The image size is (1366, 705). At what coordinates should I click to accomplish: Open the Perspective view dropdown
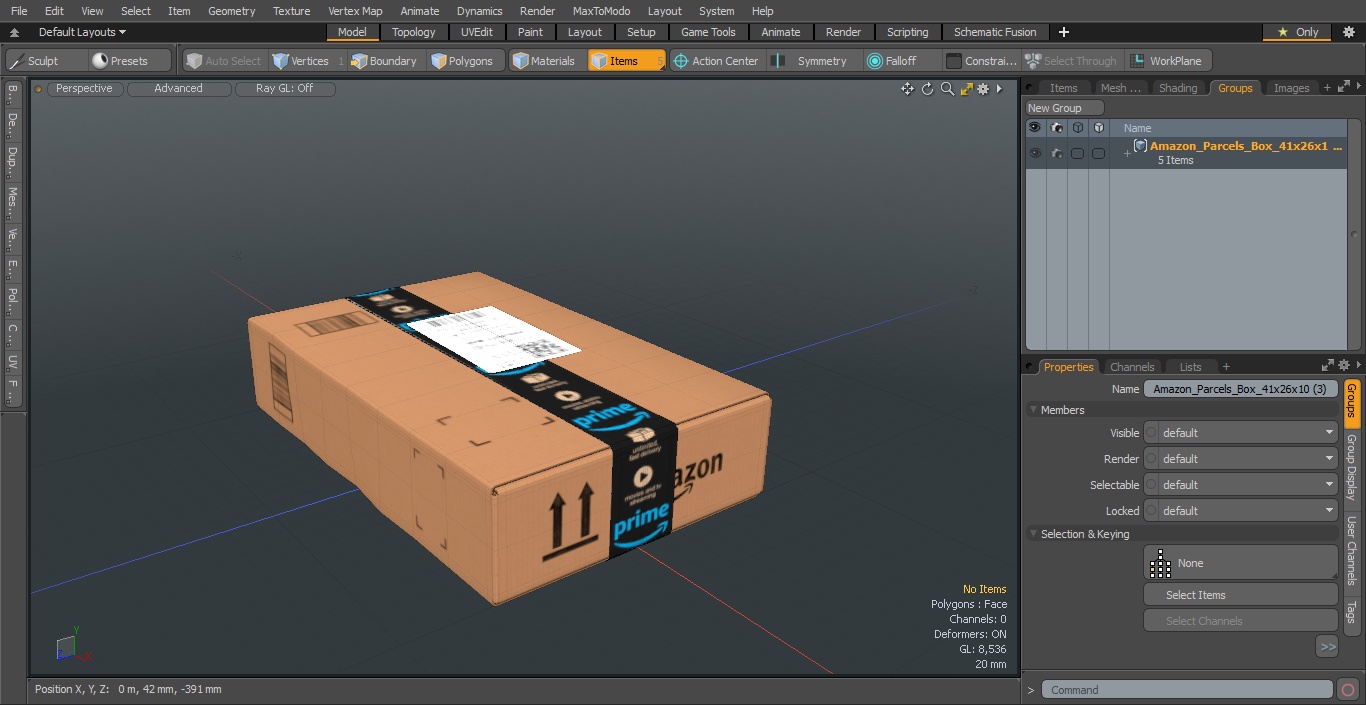coord(85,89)
